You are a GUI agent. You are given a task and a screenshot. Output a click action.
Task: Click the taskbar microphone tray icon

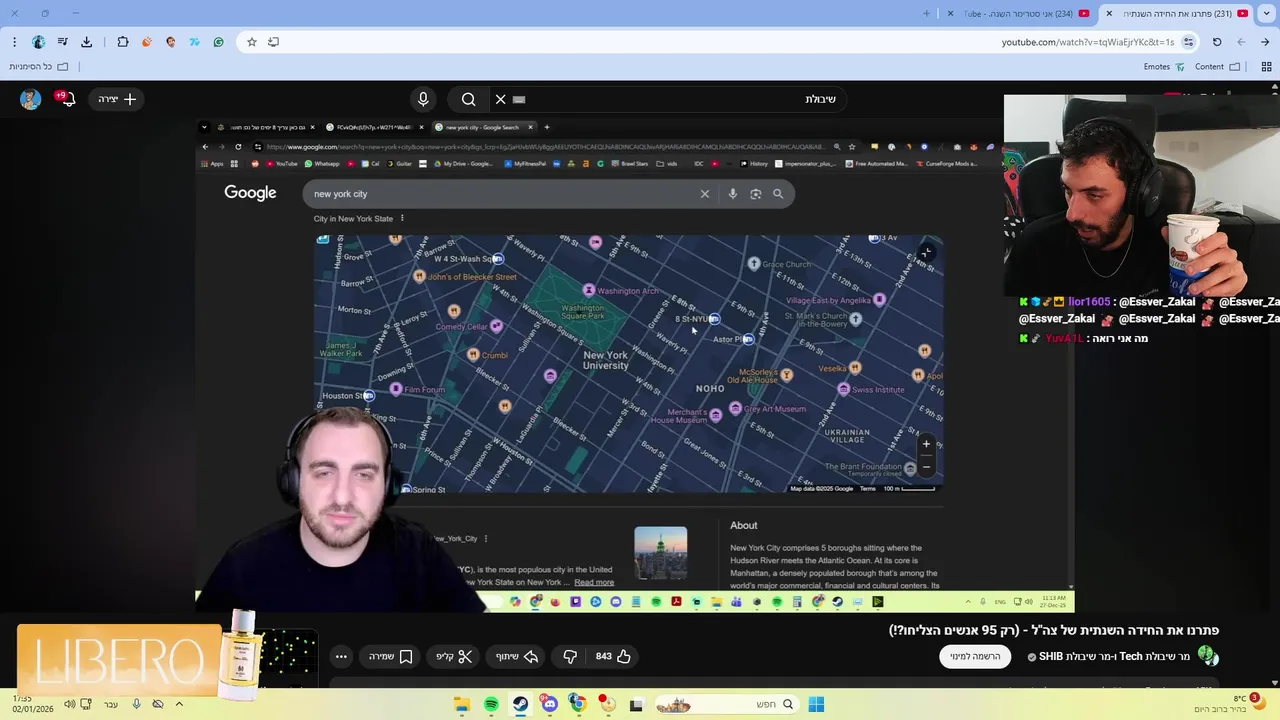(136, 704)
